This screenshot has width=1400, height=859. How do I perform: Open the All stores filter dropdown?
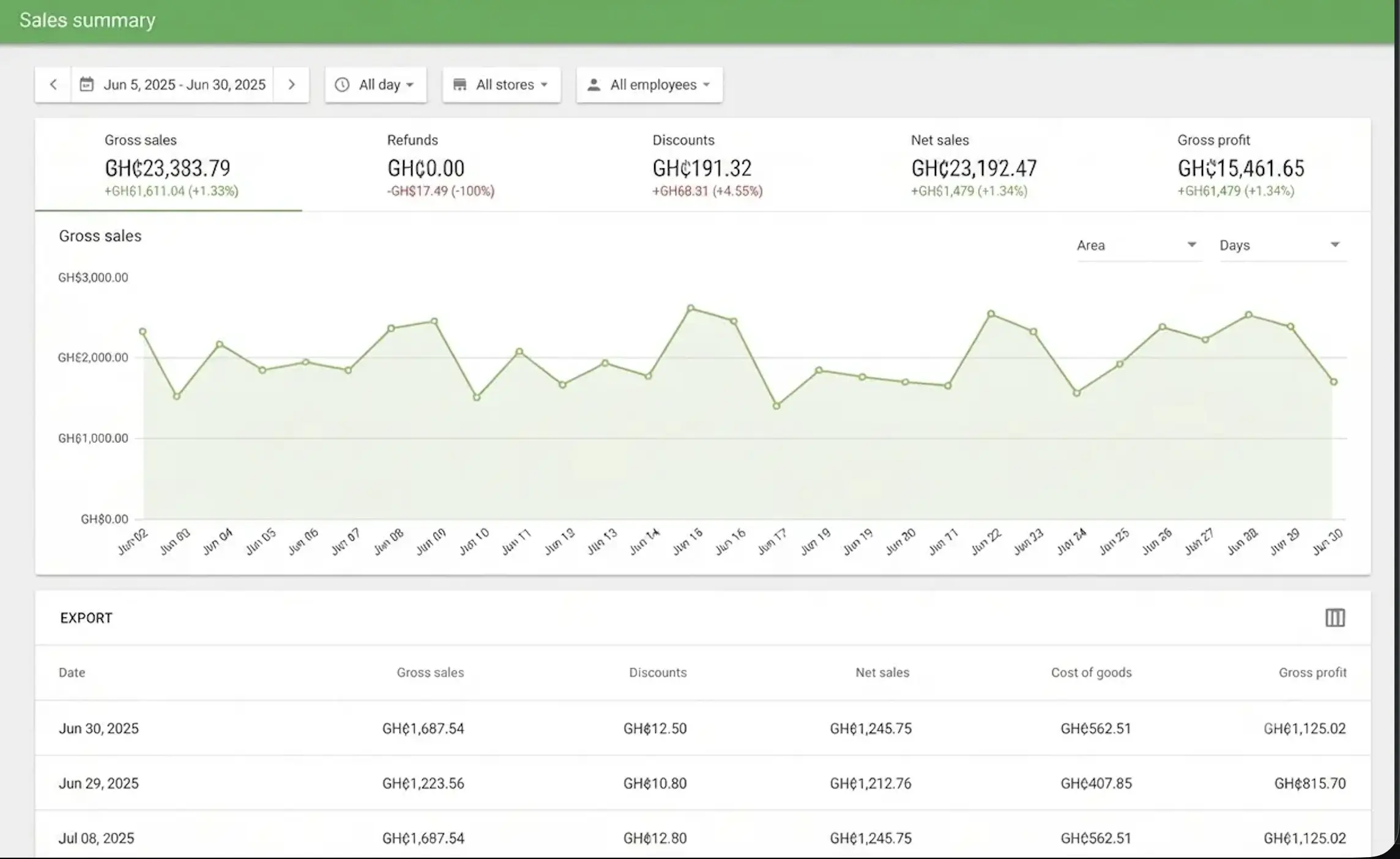click(x=502, y=84)
